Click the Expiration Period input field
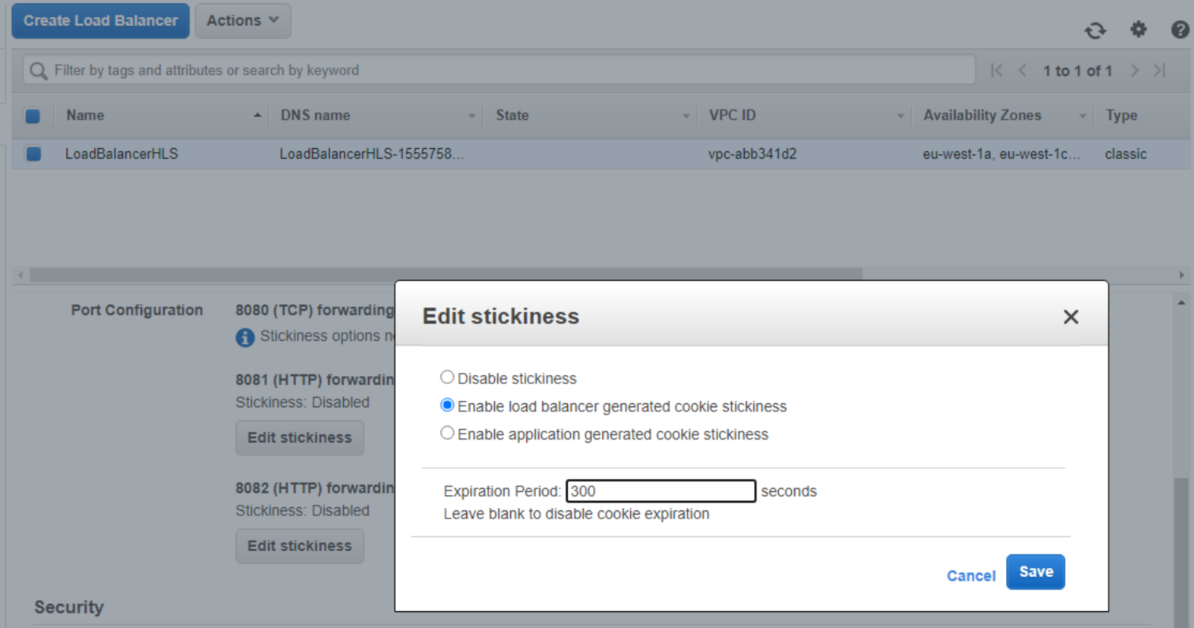The height and width of the screenshot is (628, 1194). click(x=661, y=491)
